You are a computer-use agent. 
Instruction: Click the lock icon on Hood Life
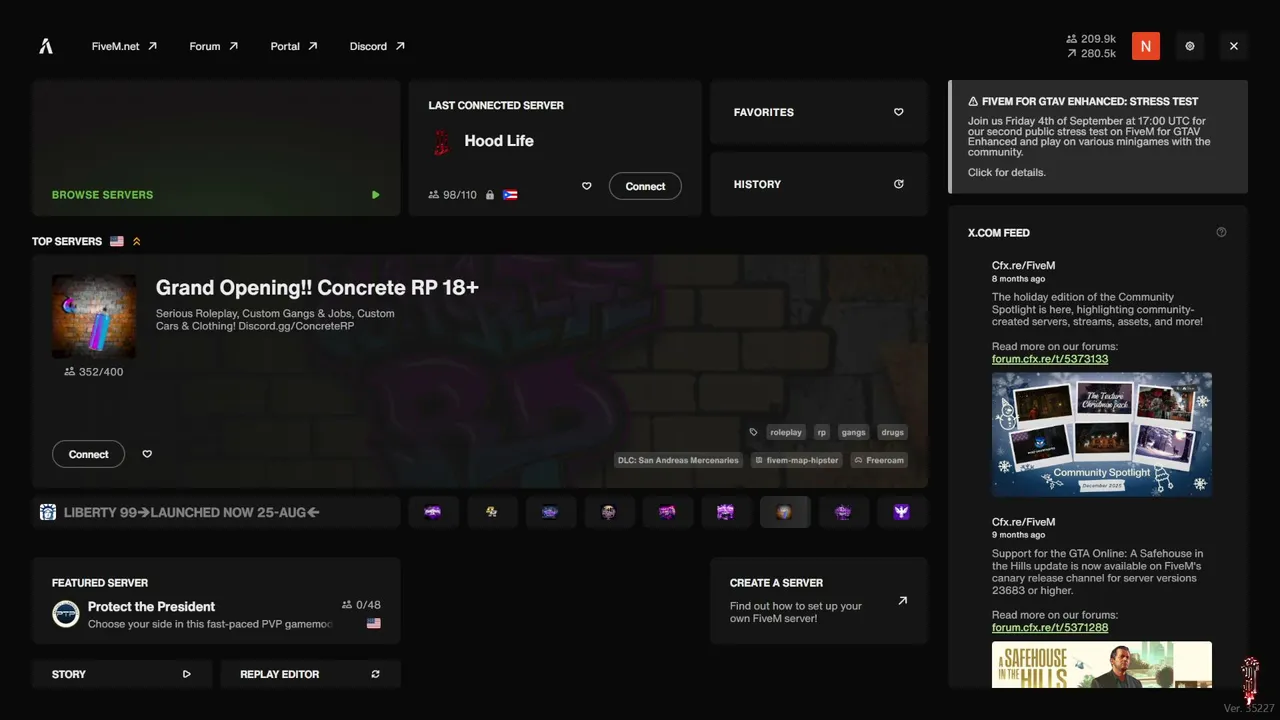tap(490, 195)
